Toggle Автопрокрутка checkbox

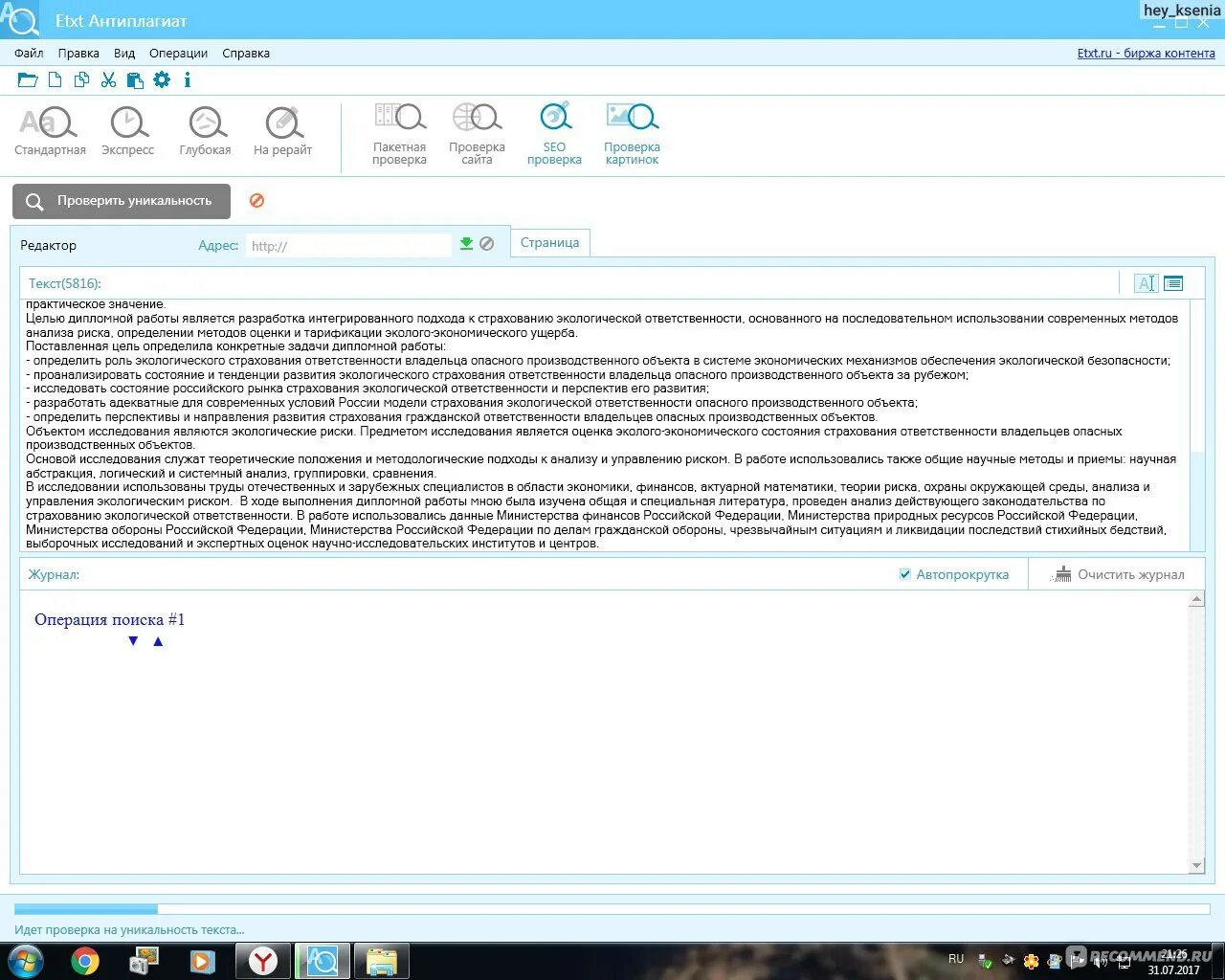(x=905, y=574)
